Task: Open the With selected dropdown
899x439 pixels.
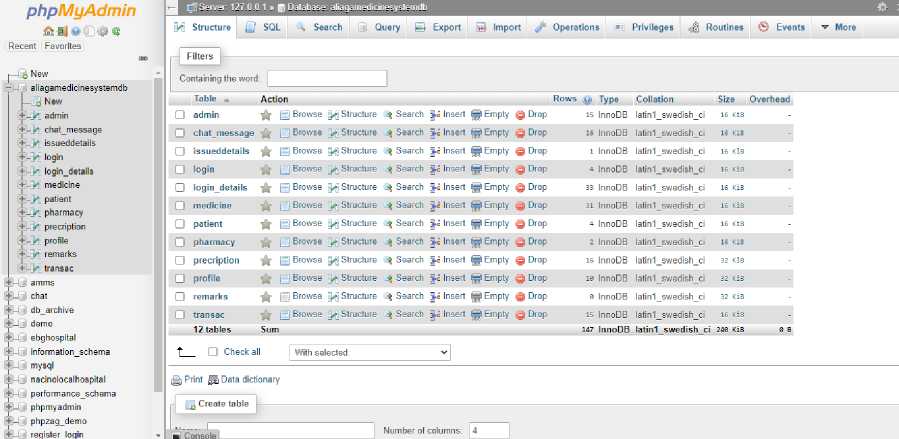Action: tap(370, 352)
